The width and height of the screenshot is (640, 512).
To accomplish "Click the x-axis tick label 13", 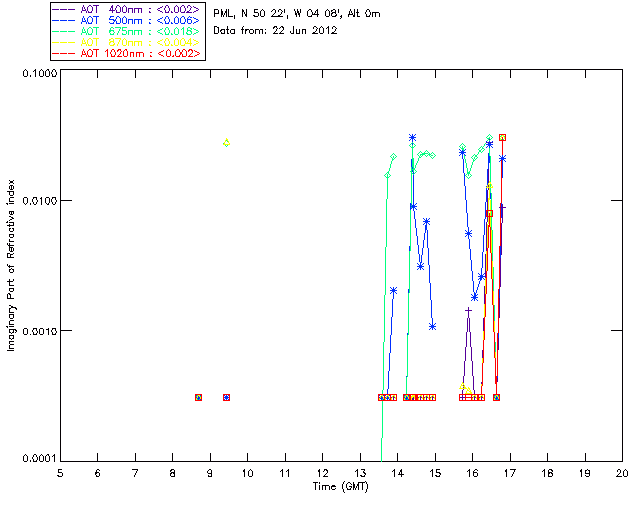I will pos(360,473).
